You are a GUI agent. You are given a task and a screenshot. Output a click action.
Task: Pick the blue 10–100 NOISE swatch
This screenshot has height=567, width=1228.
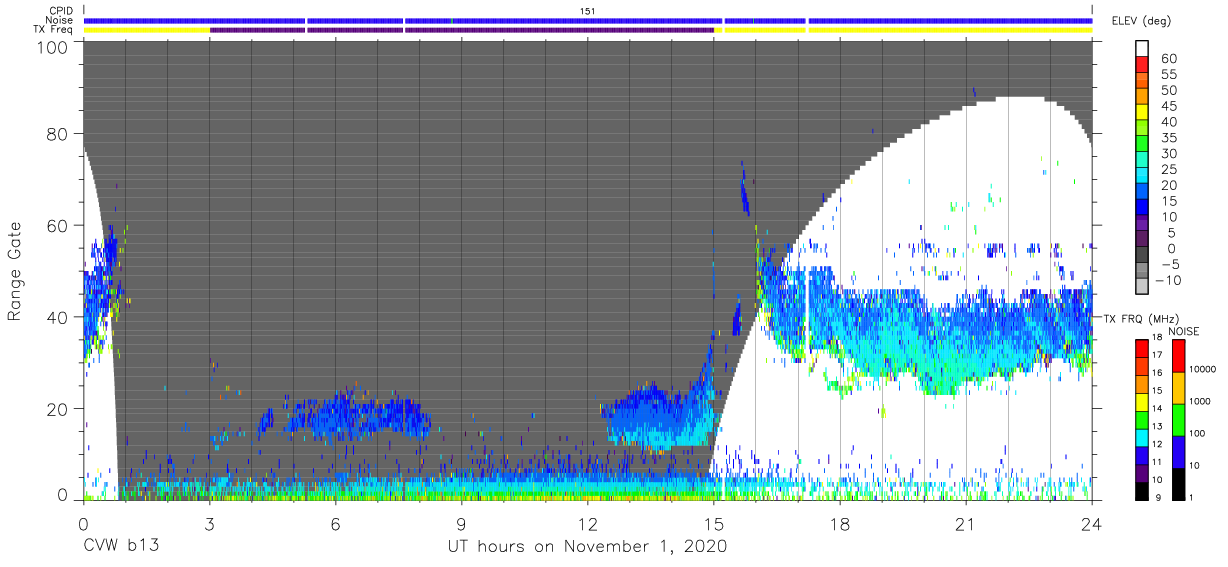pos(1177,450)
